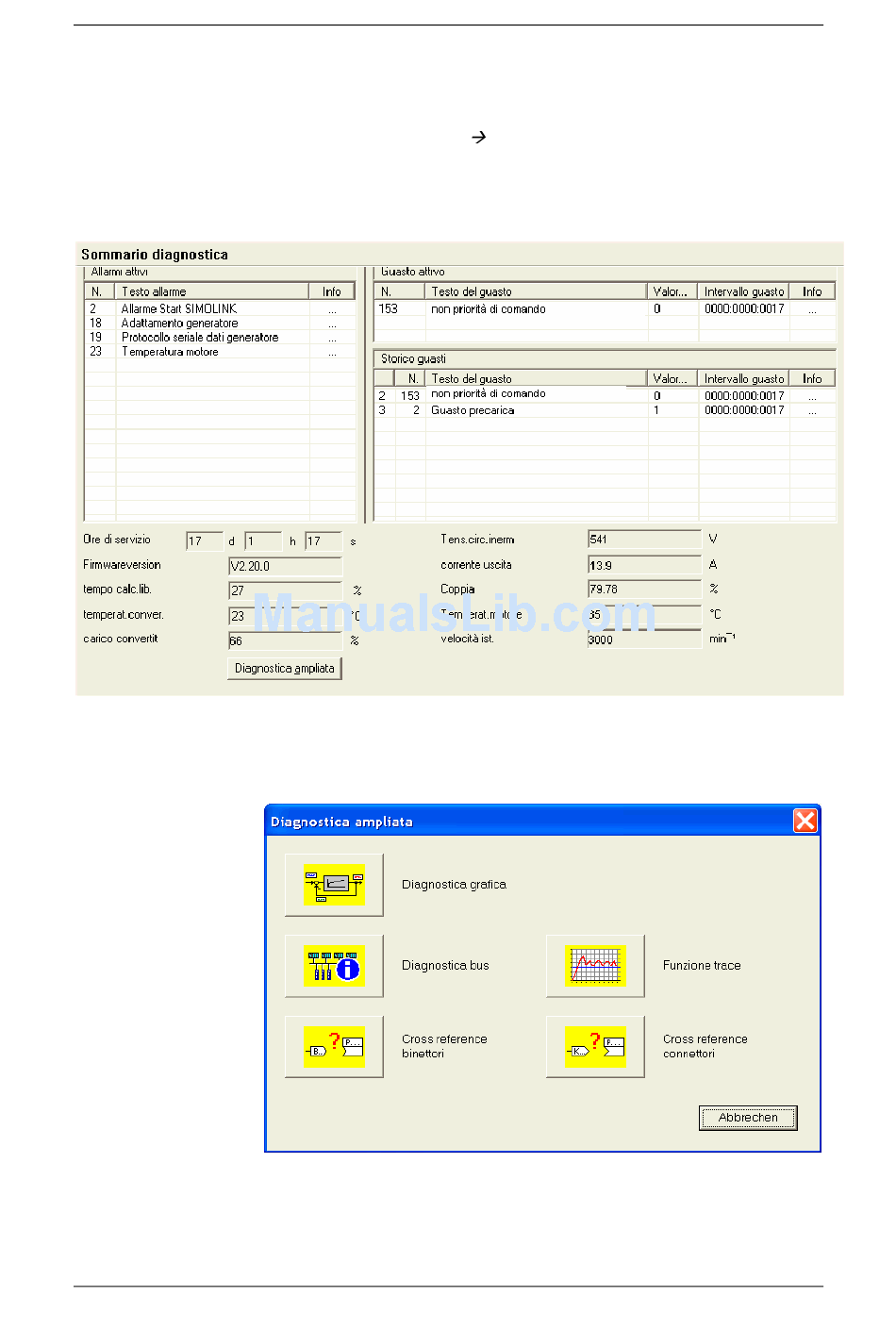896x1329 pixels.
Task: Click the velocità ist. value field
Action: pyautogui.click(x=644, y=639)
